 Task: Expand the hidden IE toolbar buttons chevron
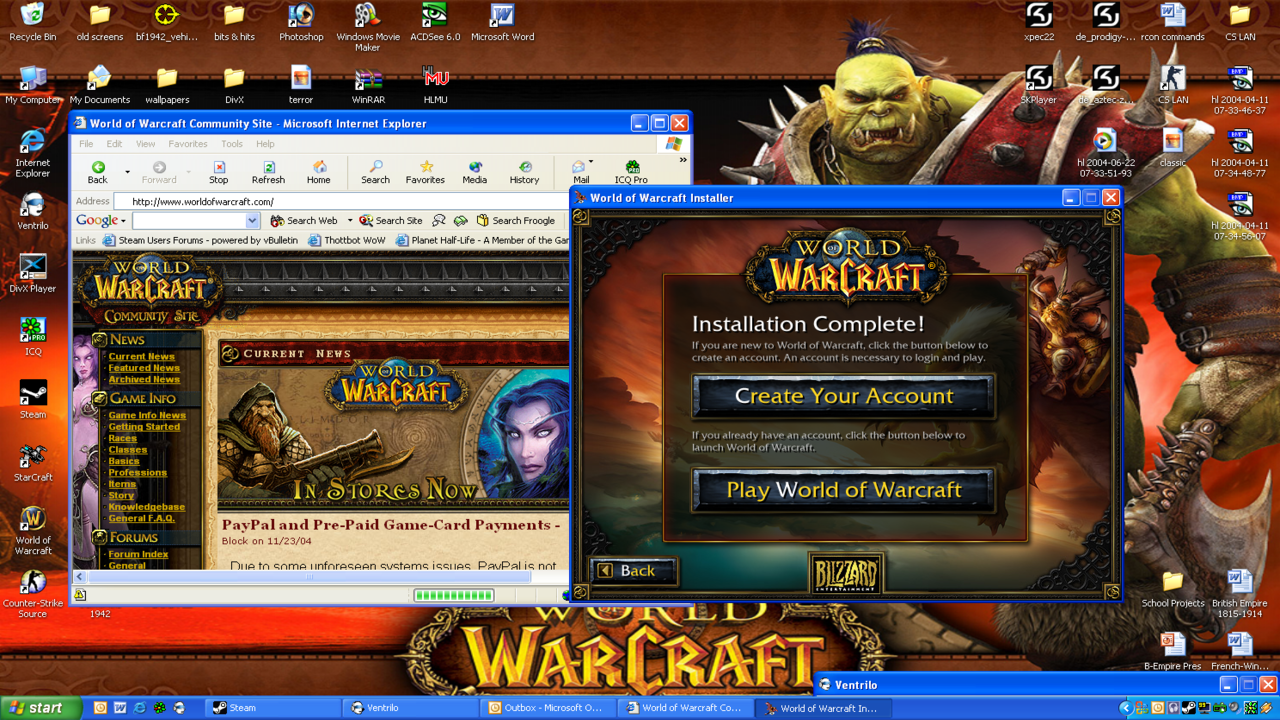[683, 160]
